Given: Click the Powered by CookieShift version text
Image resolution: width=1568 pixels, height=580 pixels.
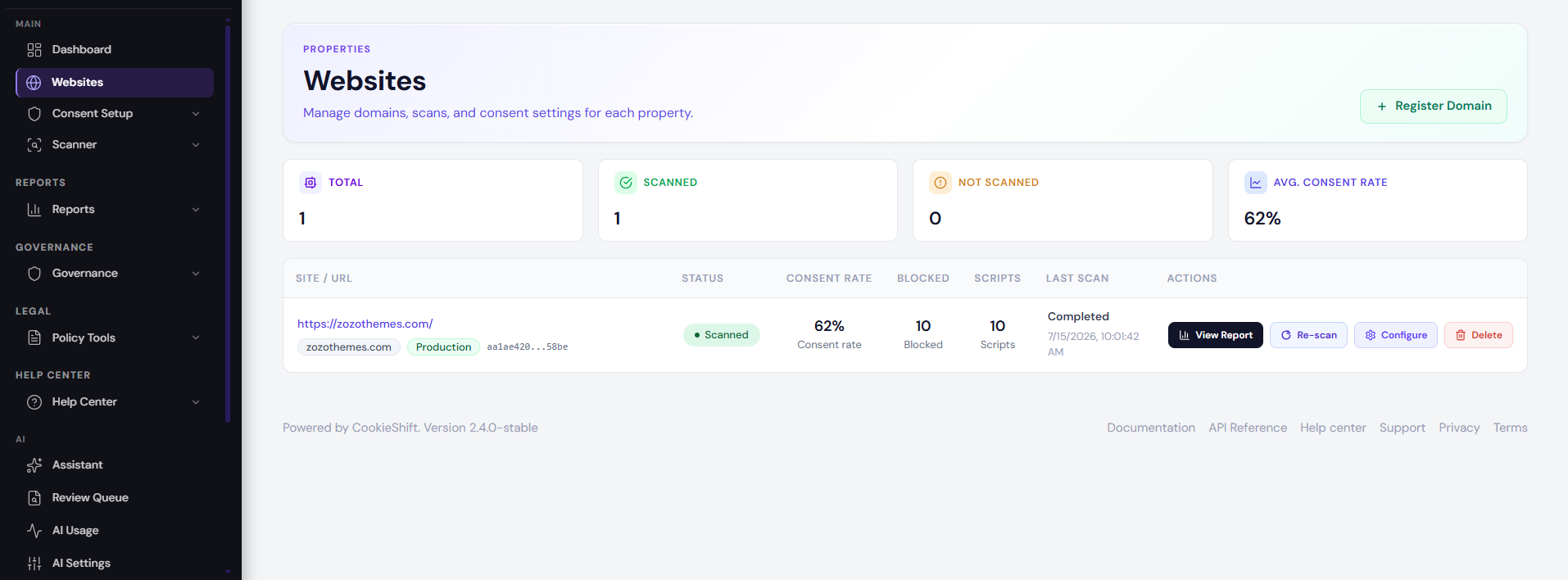Looking at the screenshot, I should click(x=410, y=428).
